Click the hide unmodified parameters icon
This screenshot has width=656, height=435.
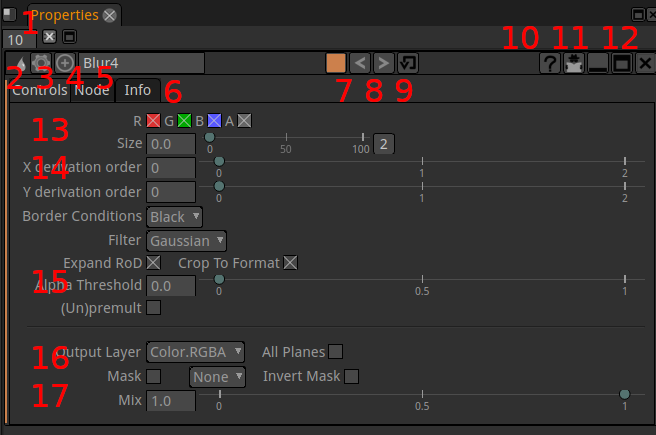point(573,64)
